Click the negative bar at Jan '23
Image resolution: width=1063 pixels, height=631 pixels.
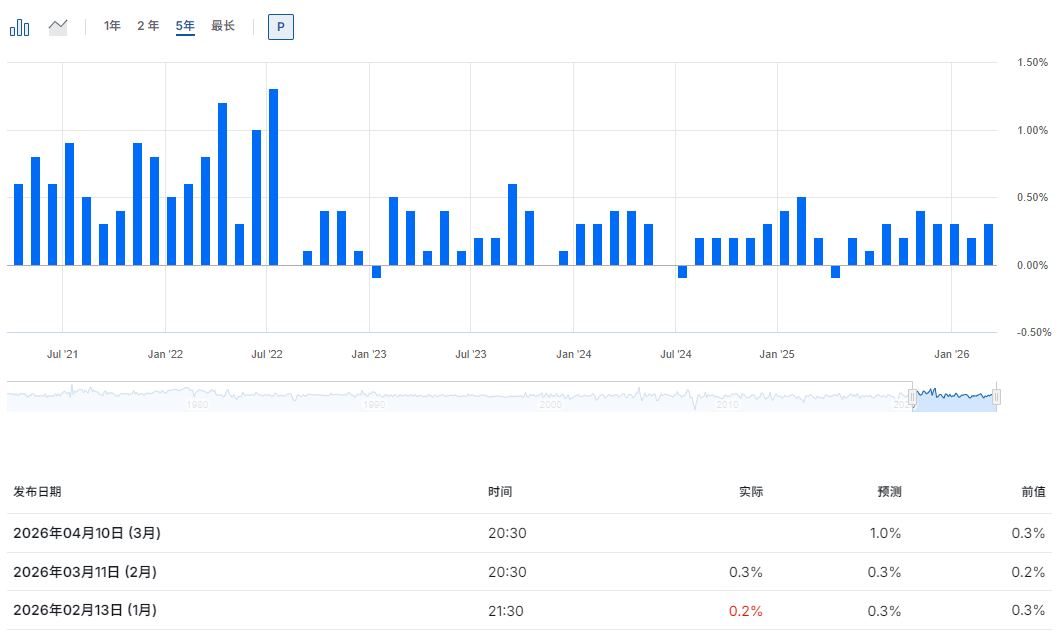tap(376, 271)
